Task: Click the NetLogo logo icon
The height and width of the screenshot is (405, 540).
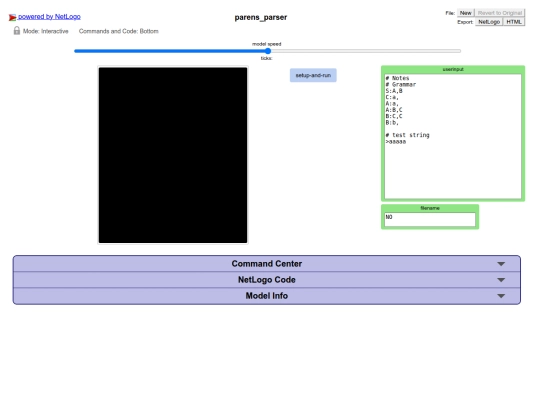Action: coord(12,17)
